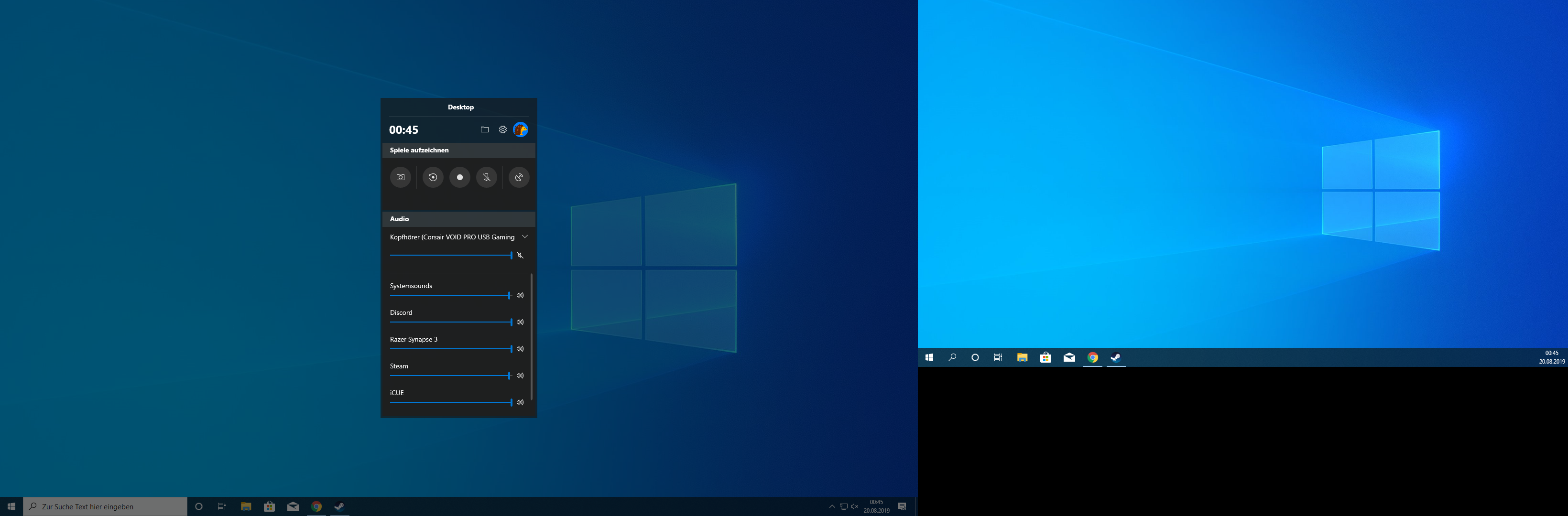Record the last moments with the replay icon
This screenshot has height=516, width=1568.
[x=433, y=177]
